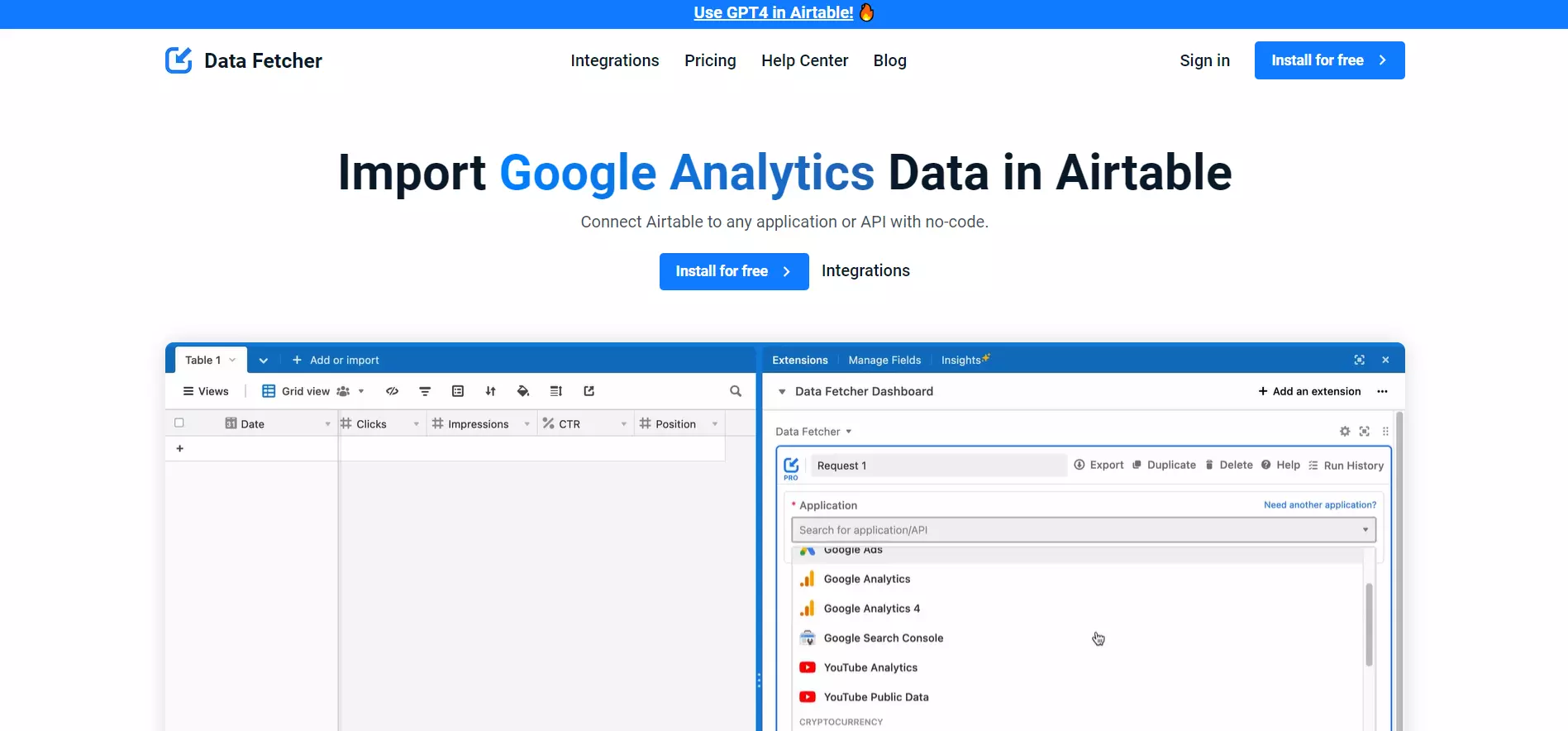Open the Clicks column dropdown arrow
Screen dimensions: 1568x731
[x=416, y=424]
